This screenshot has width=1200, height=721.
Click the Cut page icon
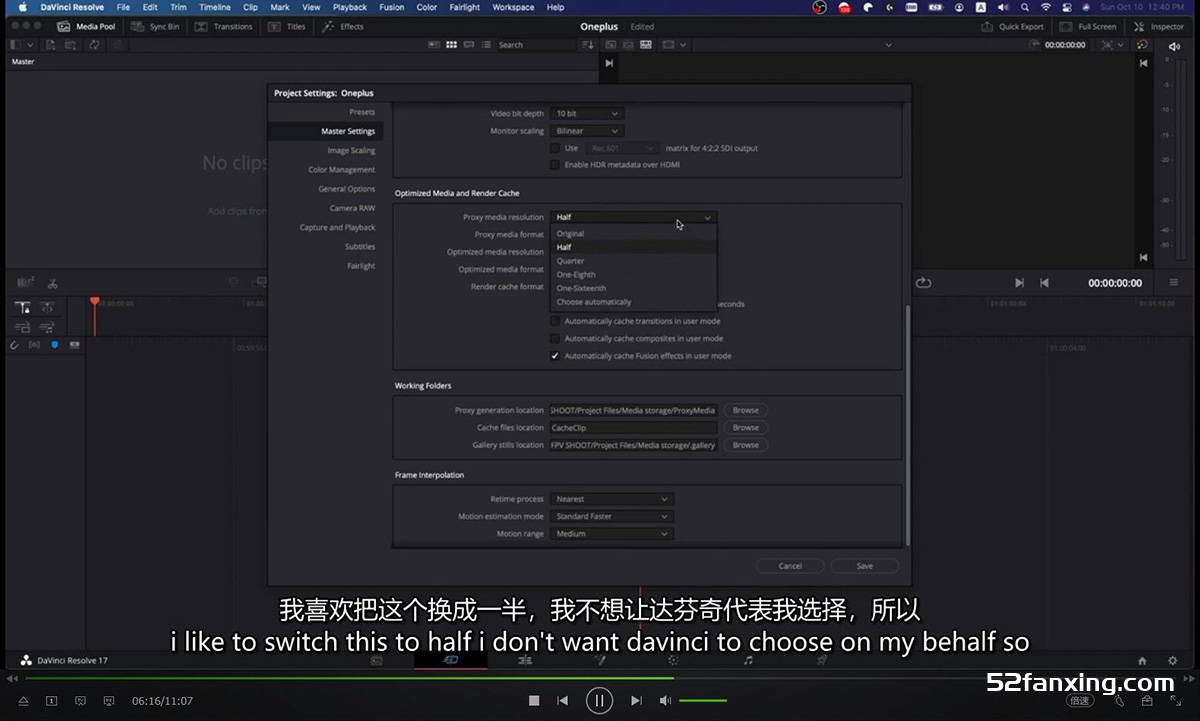pyautogui.click(x=450, y=660)
